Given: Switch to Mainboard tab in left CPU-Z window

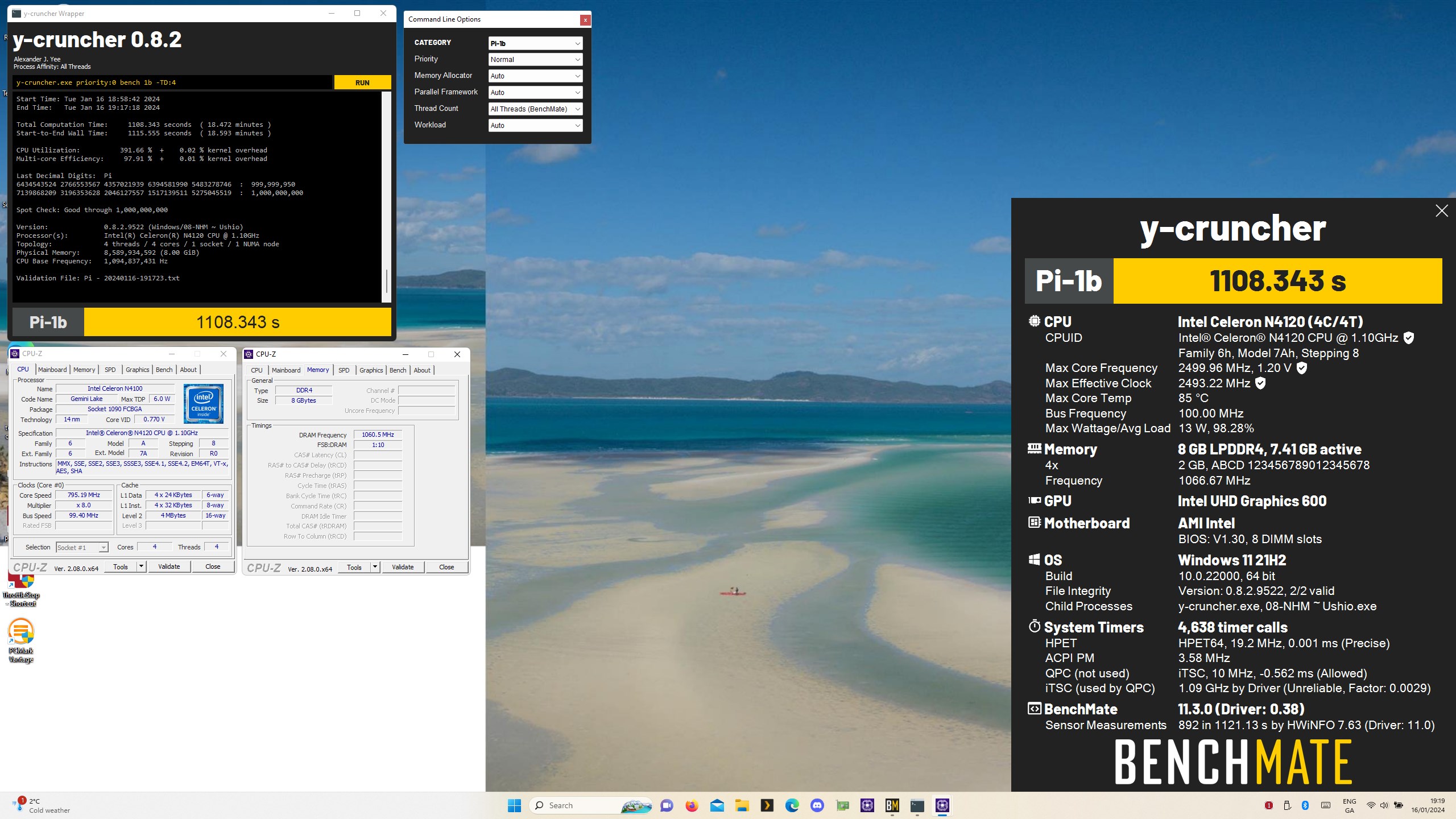Looking at the screenshot, I should [x=52, y=370].
